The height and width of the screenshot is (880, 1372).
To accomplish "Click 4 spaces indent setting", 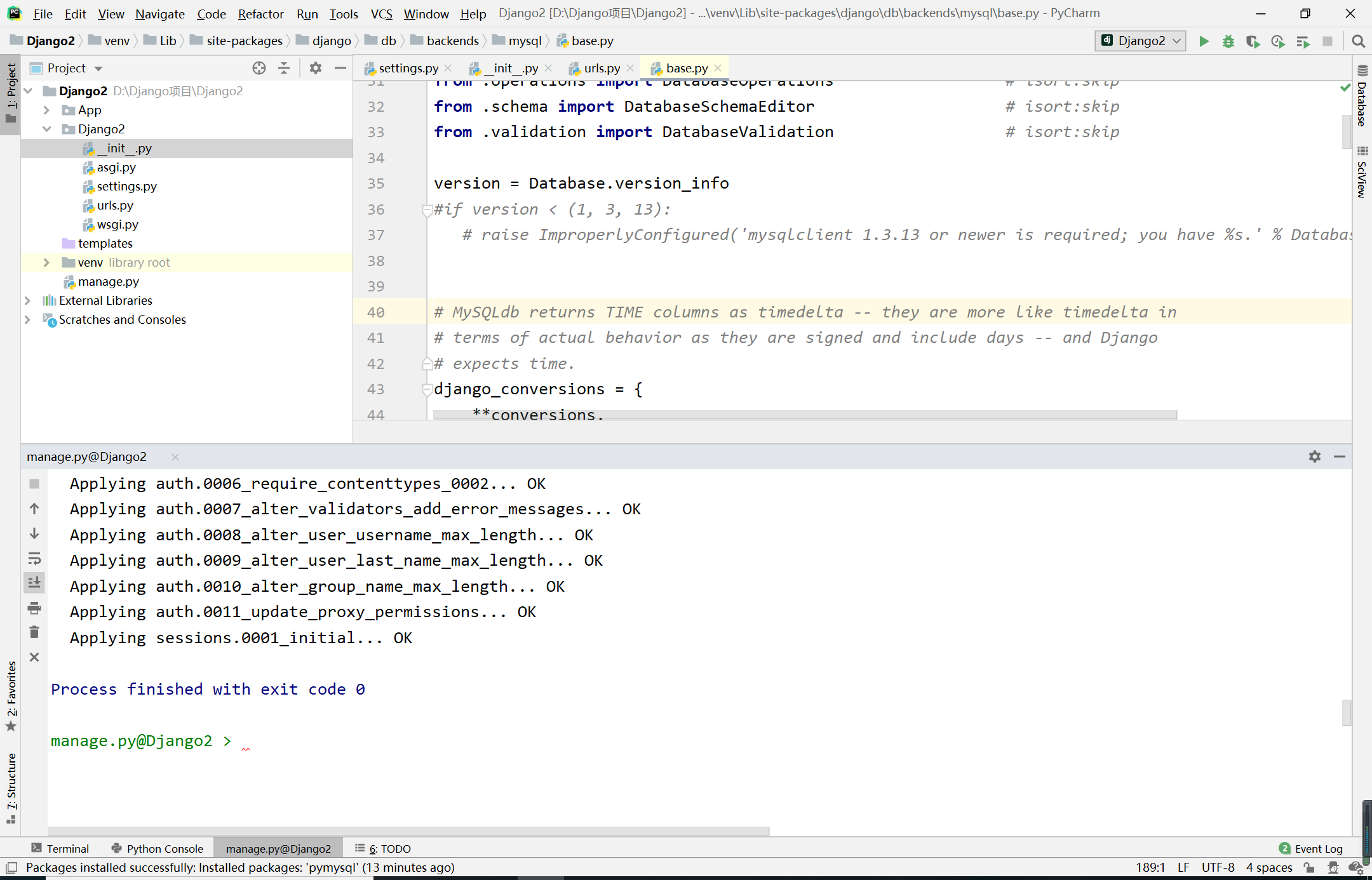I will point(1269,867).
